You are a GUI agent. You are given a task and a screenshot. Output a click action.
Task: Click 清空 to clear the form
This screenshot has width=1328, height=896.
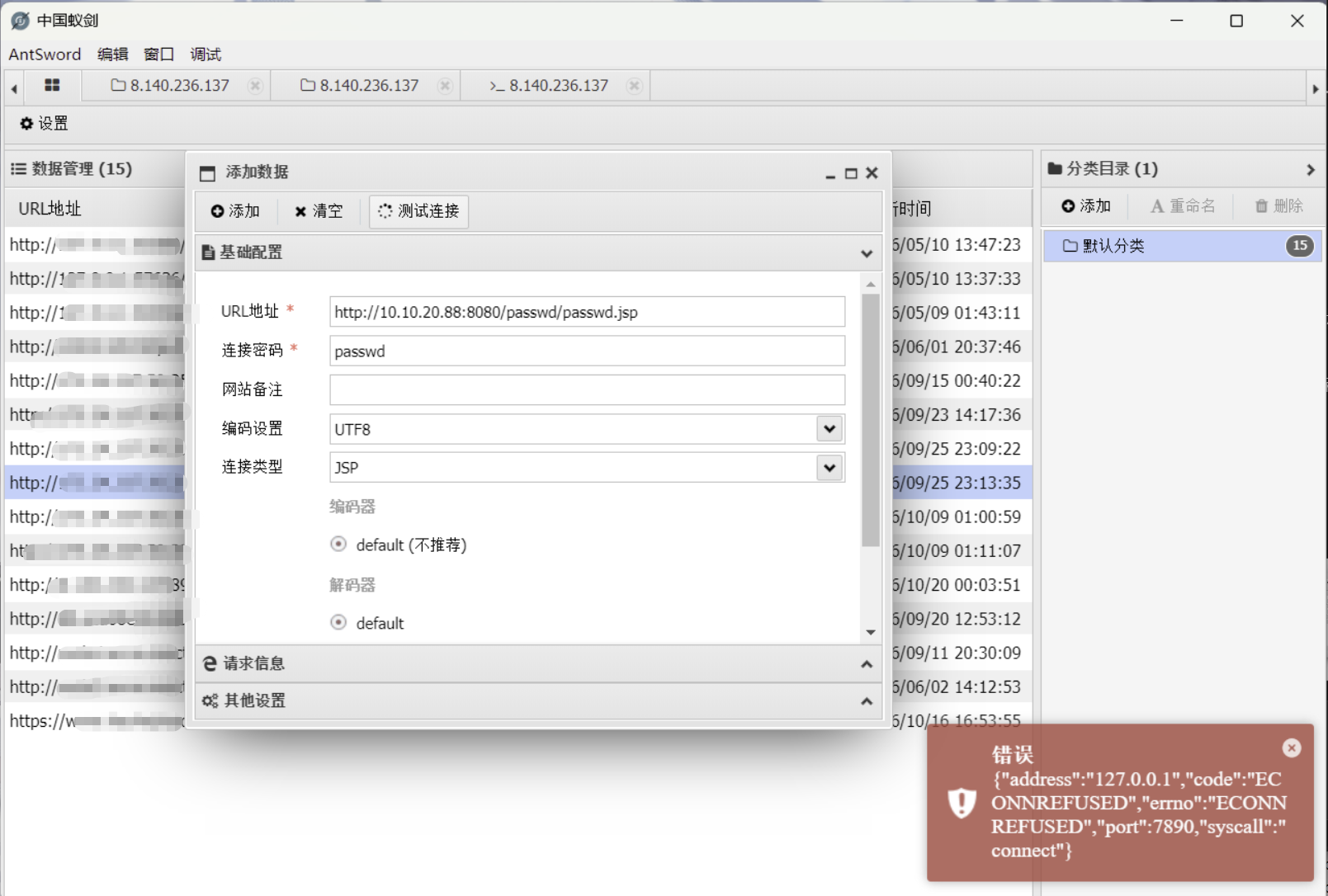click(319, 211)
